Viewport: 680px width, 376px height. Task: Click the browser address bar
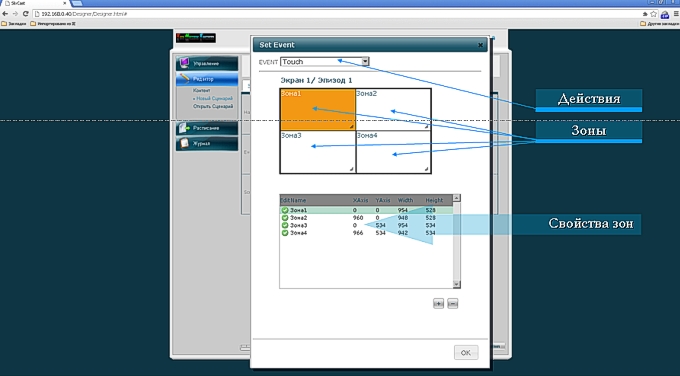click(x=338, y=14)
